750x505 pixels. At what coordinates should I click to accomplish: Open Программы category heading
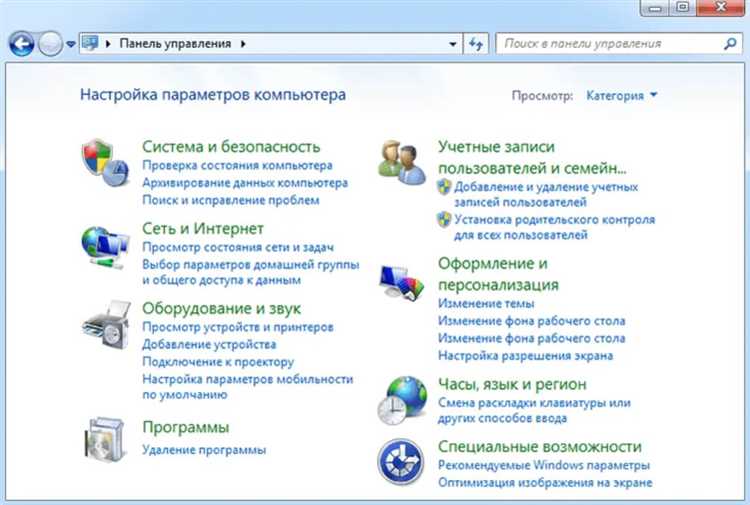click(186, 427)
